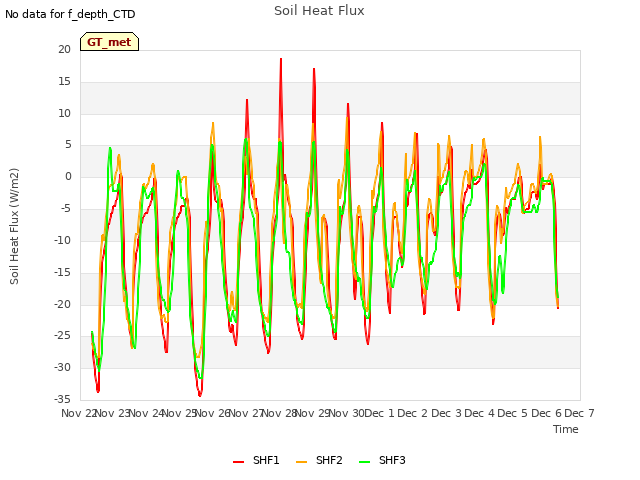Click the Dec 1 x-axis tick label
The width and height of the screenshot is (640, 480).
(x=379, y=413)
